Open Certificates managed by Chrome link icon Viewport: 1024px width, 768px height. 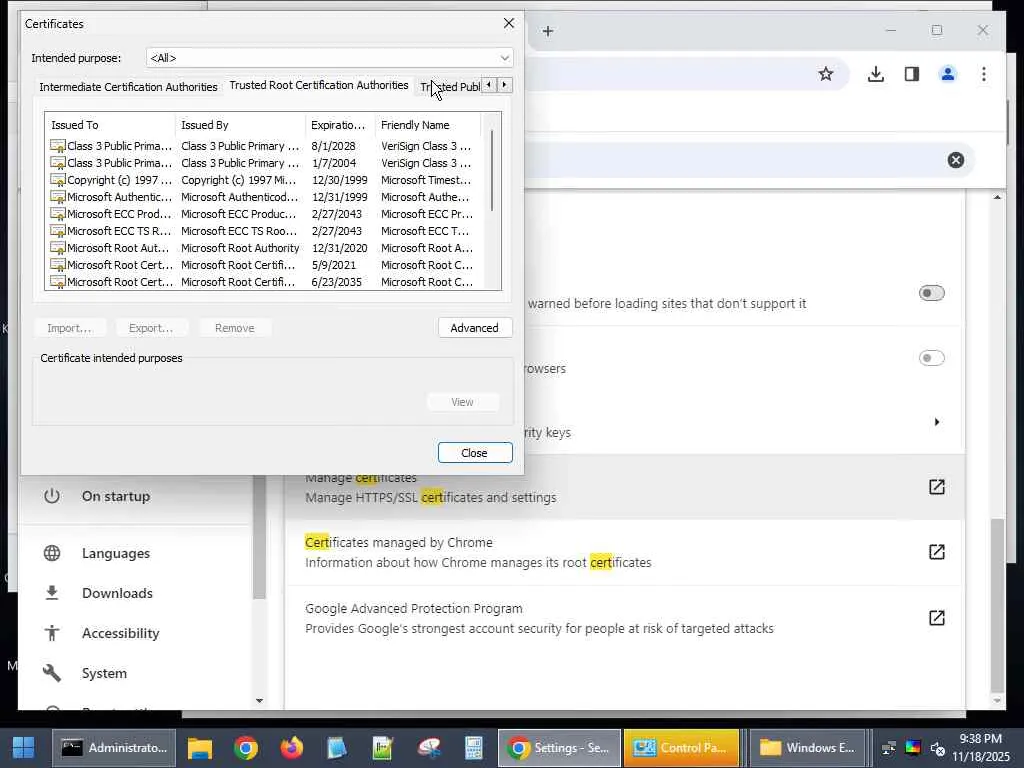pyautogui.click(x=936, y=552)
